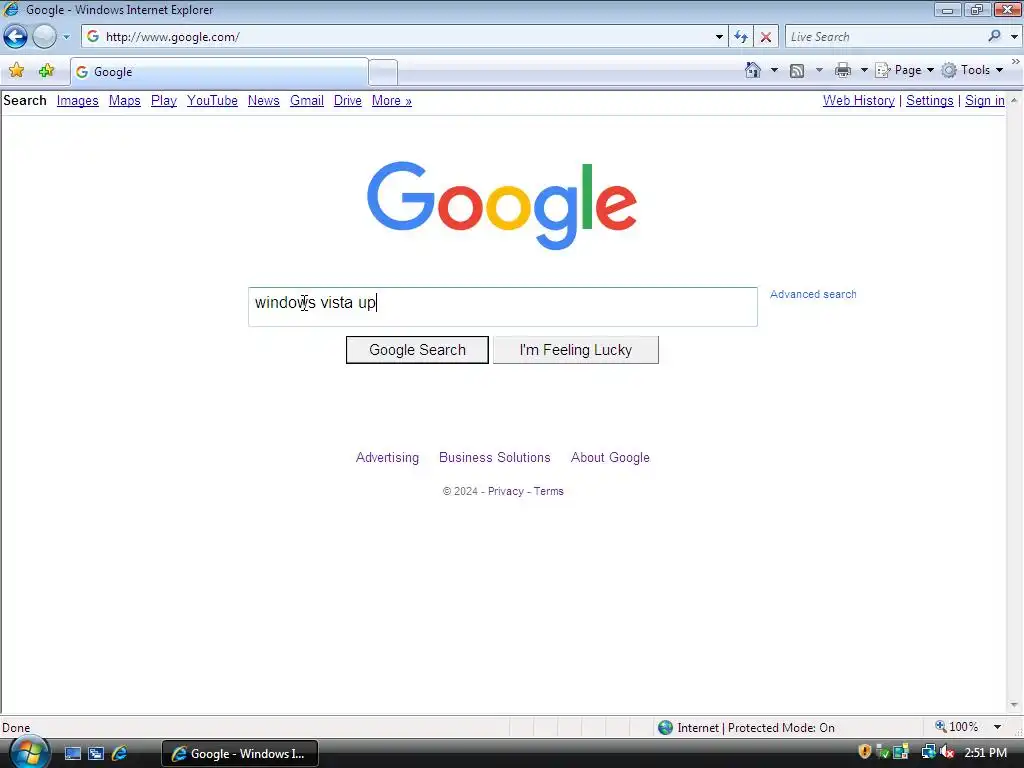Click the Windows Sidebar tray icon
Image resolution: width=1024 pixels, height=768 pixels.
pos(901,752)
